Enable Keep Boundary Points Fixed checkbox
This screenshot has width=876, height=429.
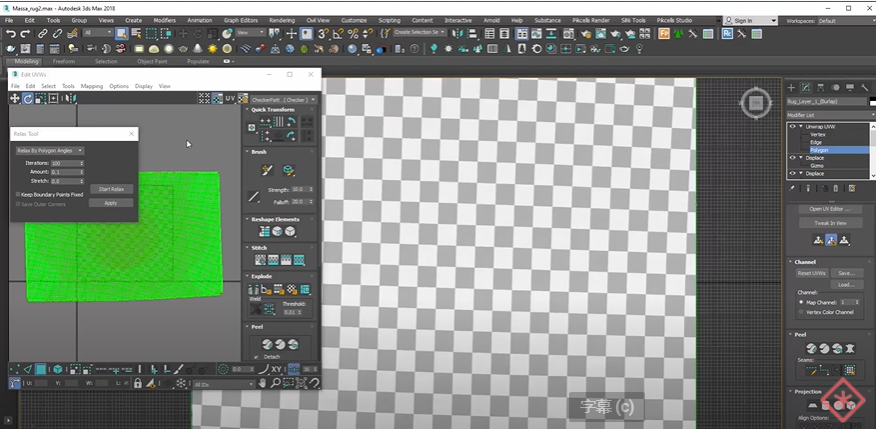(18, 194)
